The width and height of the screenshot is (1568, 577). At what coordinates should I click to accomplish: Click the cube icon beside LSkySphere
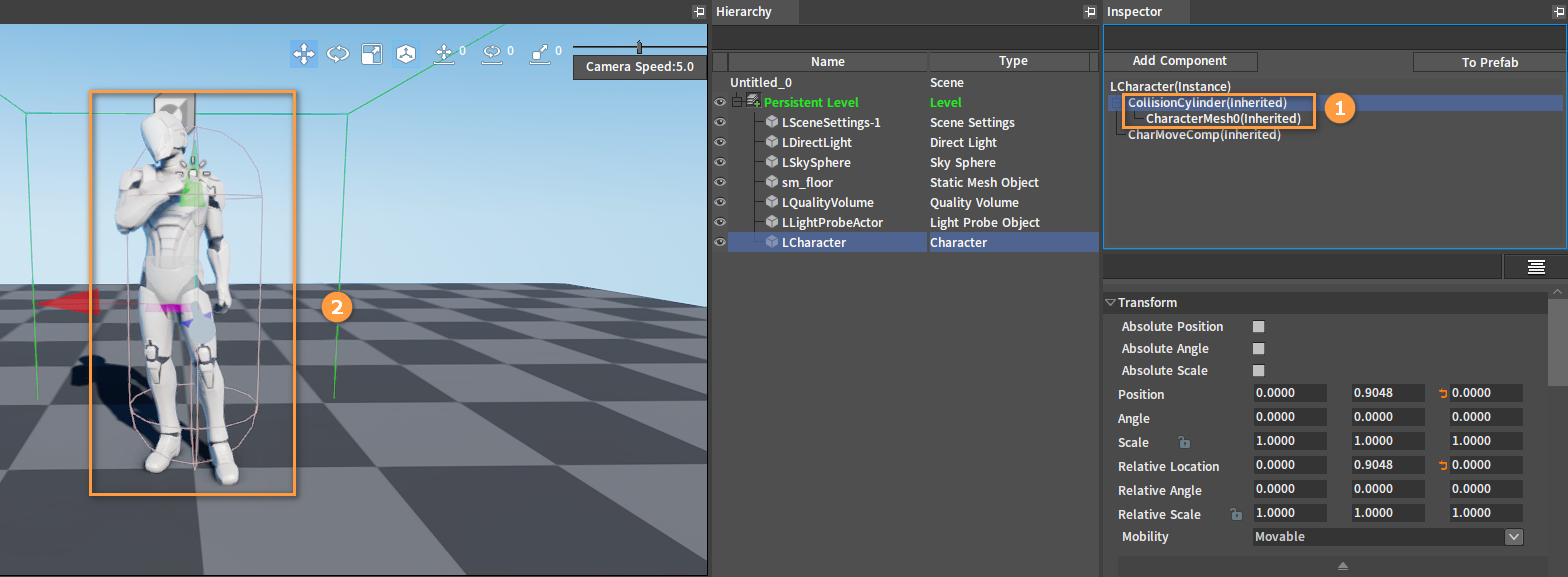coord(772,162)
